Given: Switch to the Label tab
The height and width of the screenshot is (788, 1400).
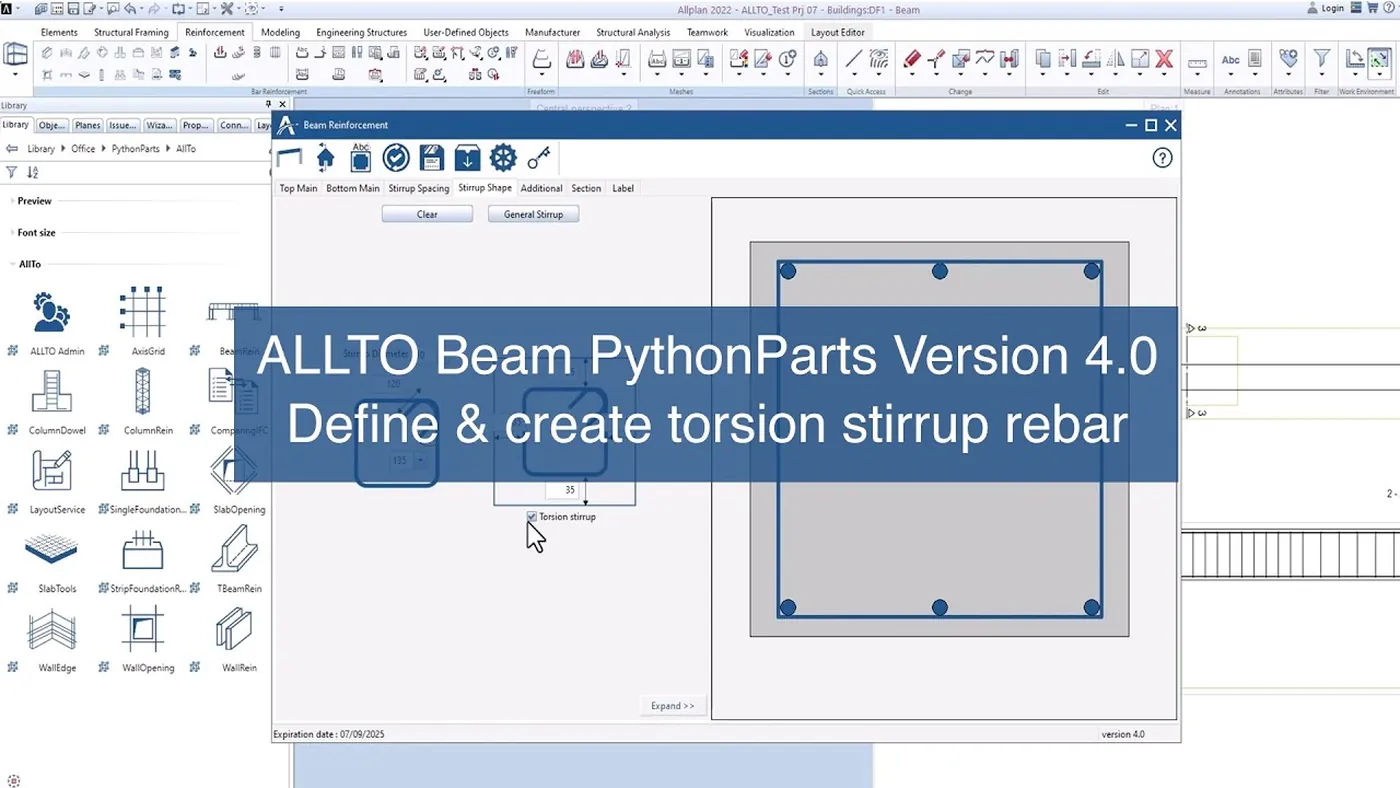Looking at the screenshot, I should [623, 188].
